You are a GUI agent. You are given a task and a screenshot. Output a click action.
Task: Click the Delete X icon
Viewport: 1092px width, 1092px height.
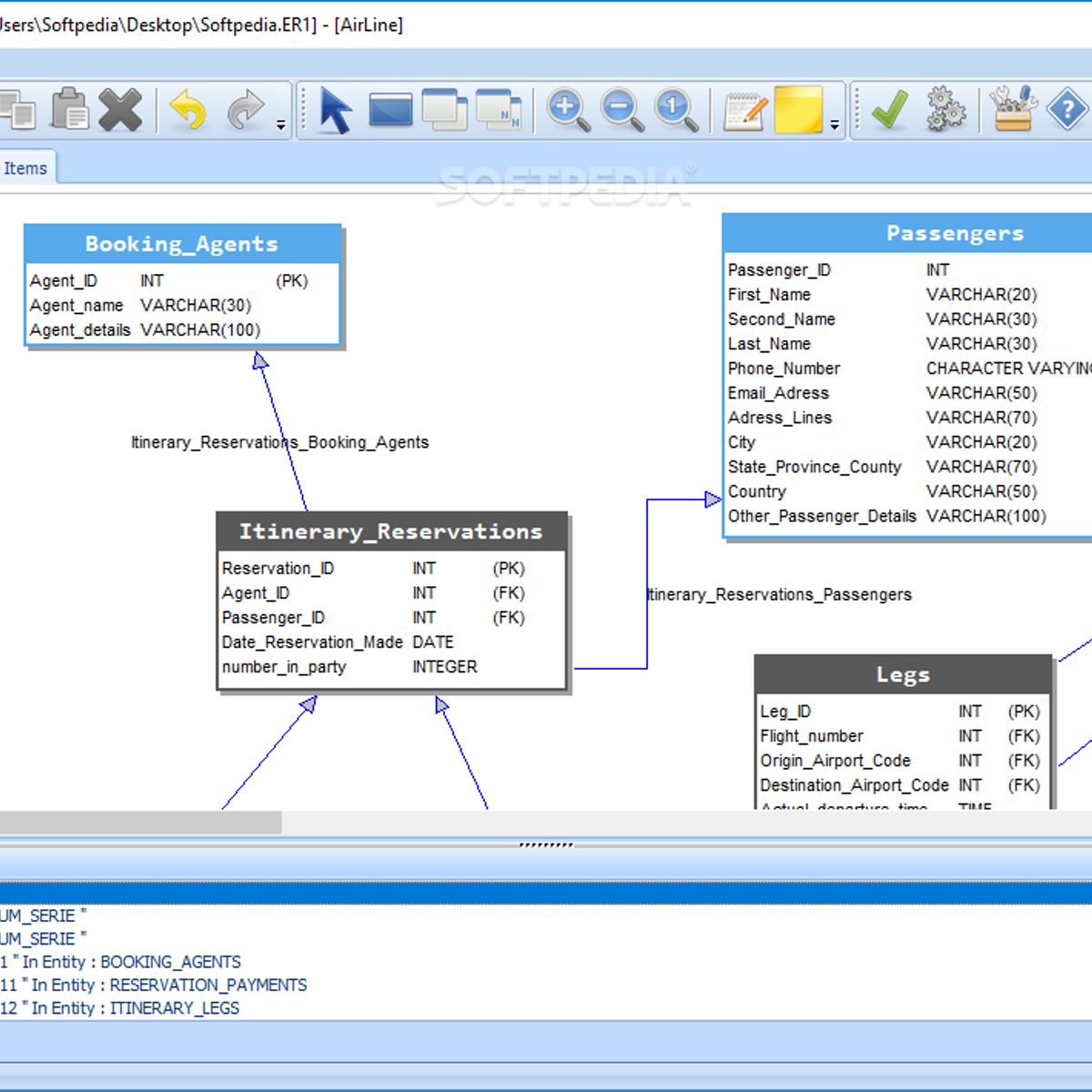click(120, 110)
